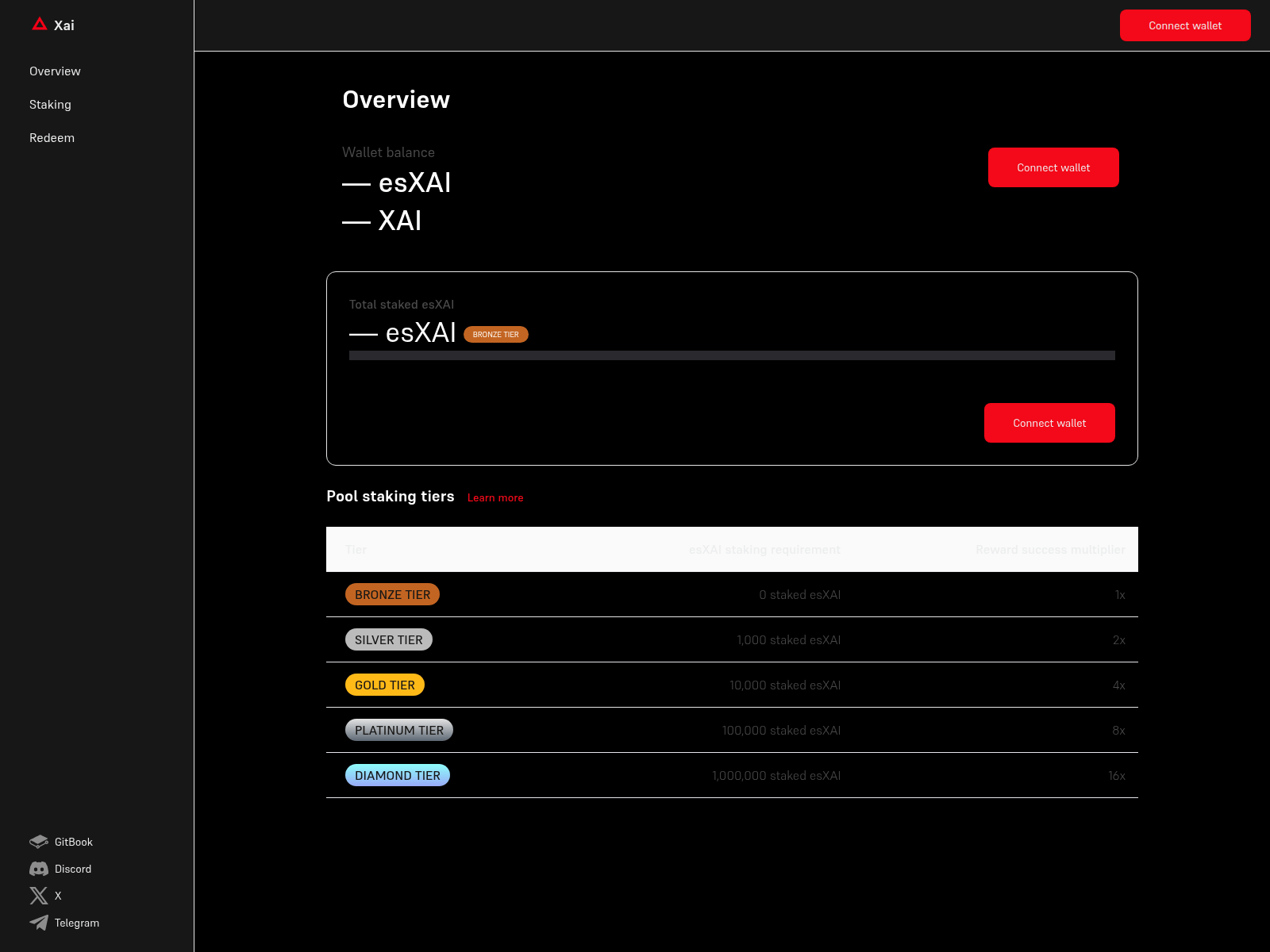1270x952 pixels.
Task: Navigate to the Staking page
Action: 50,104
